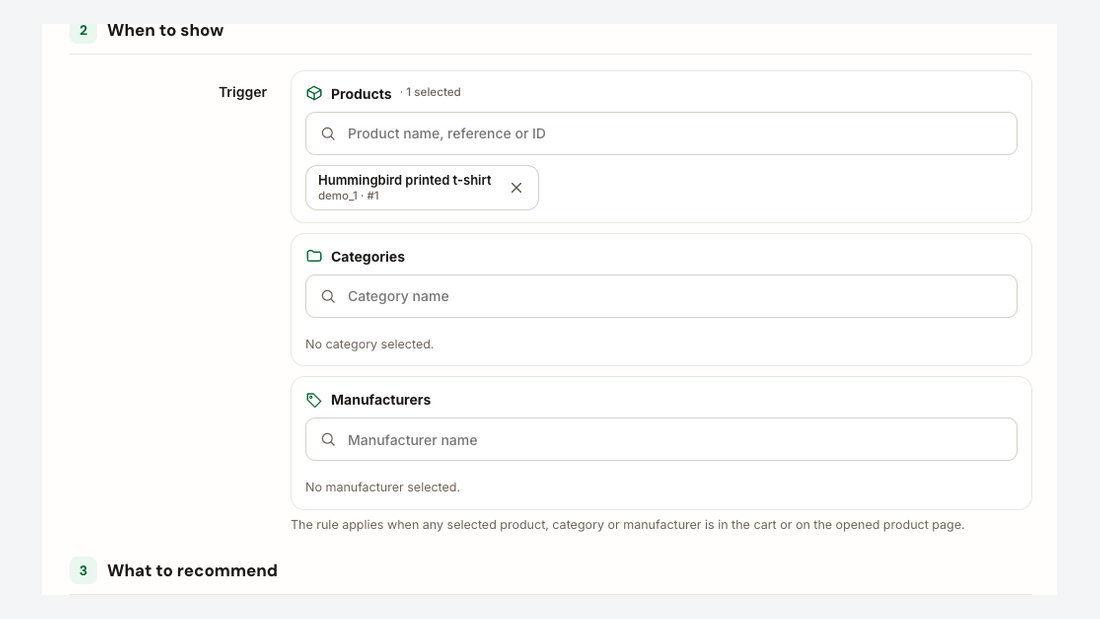Image resolution: width=1100 pixels, height=619 pixels.
Task: Click the step 3 number badge
Action: pos(83,571)
